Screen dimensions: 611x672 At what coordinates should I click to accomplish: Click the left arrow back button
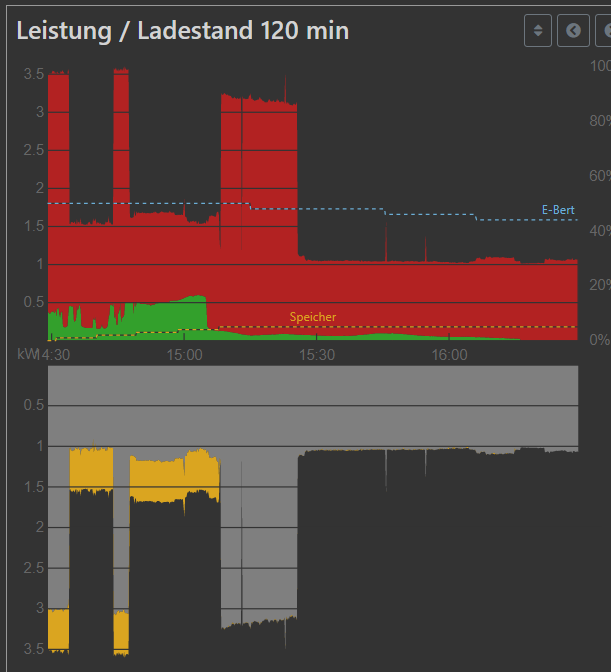click(573, 30)
